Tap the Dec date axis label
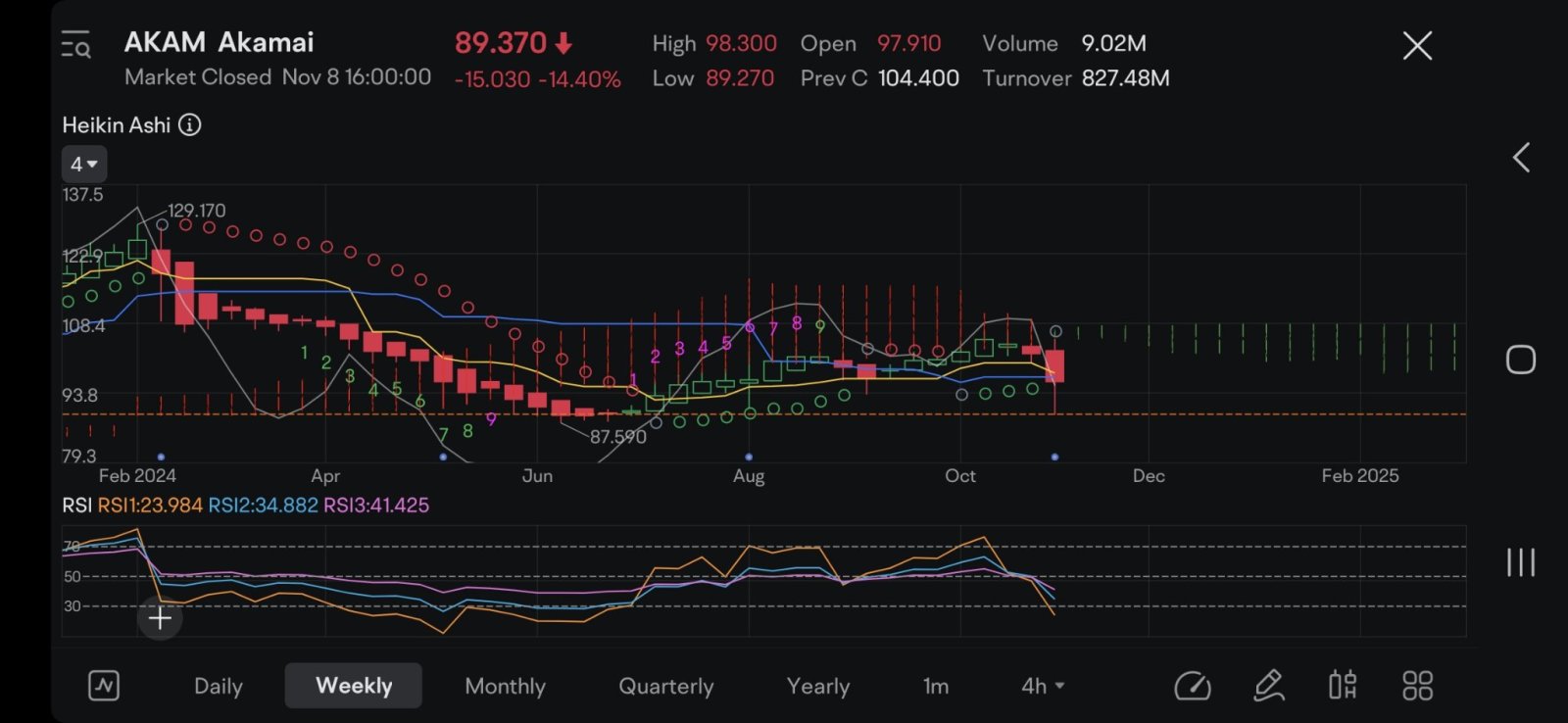1568x723 pixels. (x=1149, y=476)
